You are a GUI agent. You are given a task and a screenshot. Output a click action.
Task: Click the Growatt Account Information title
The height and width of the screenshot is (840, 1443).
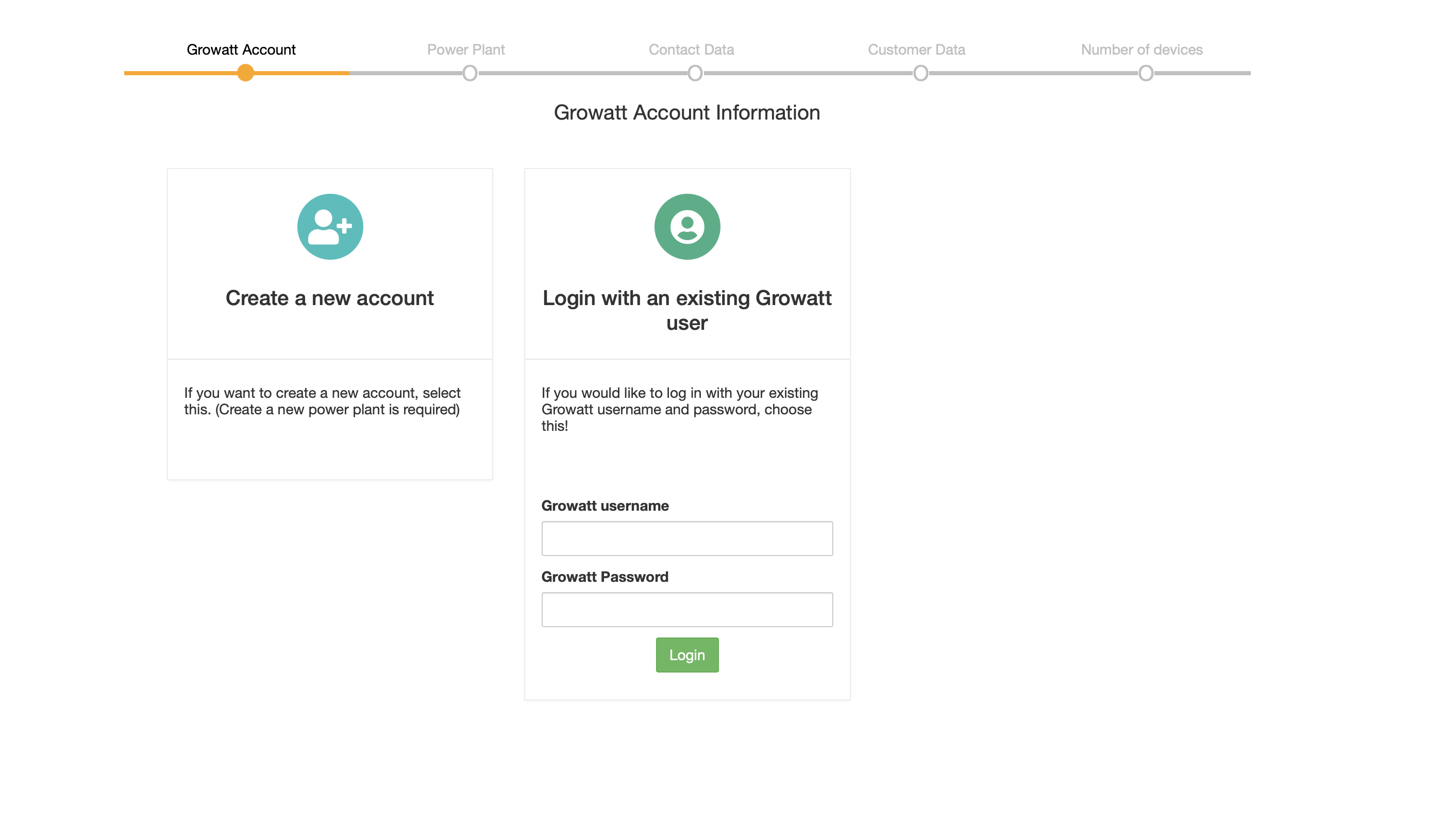[686, 113]
